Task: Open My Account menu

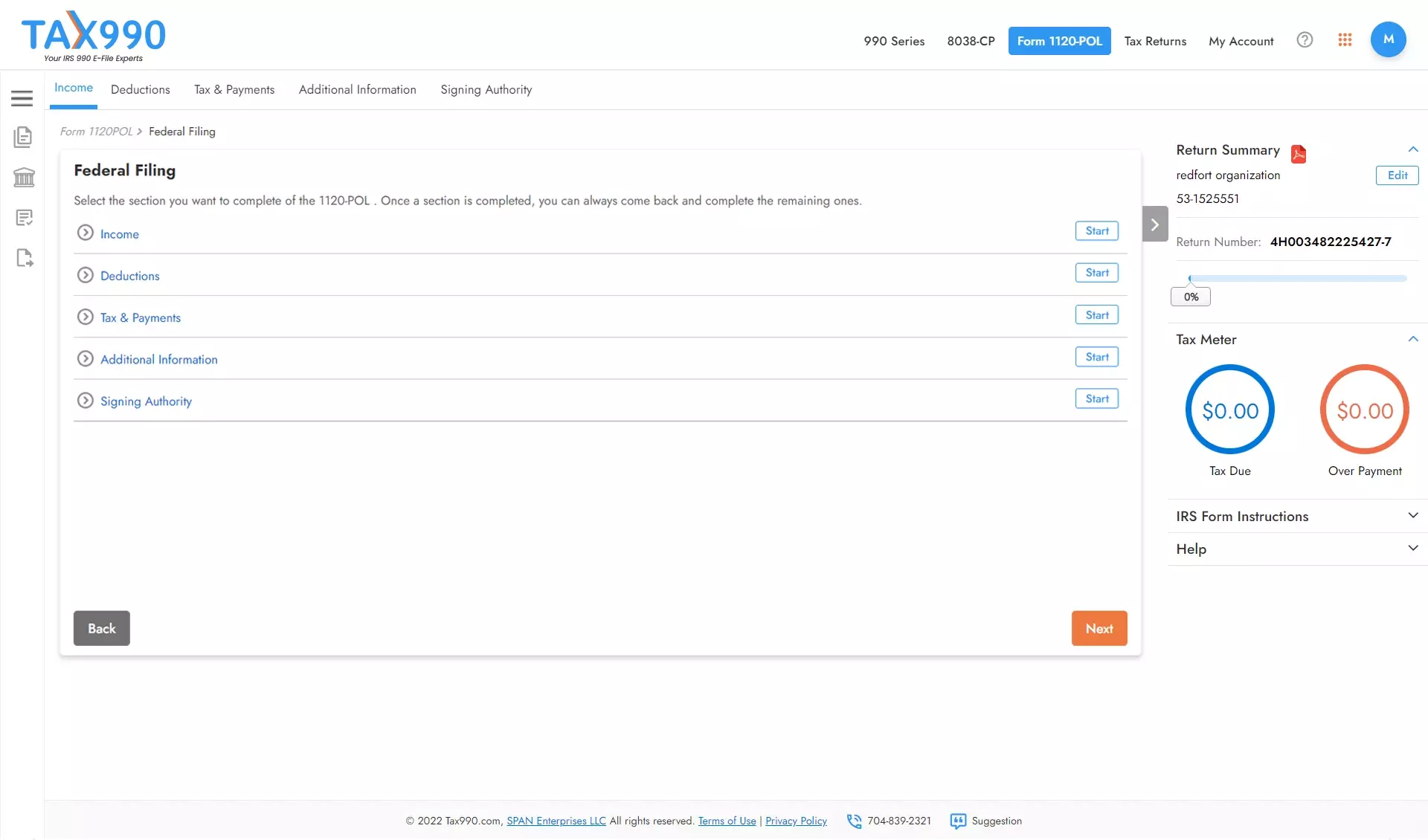Action: 1241,41
